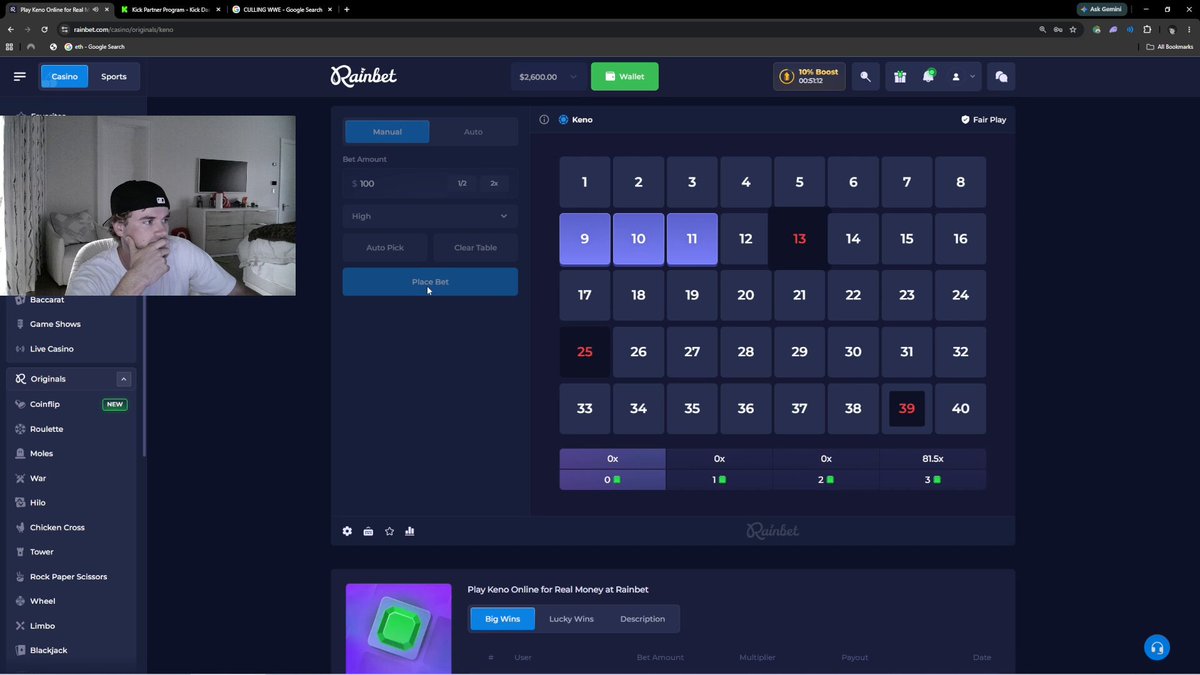The image size is (1200, 675).
Task: Open the gift rewards icon
Action: coord(900,76)
